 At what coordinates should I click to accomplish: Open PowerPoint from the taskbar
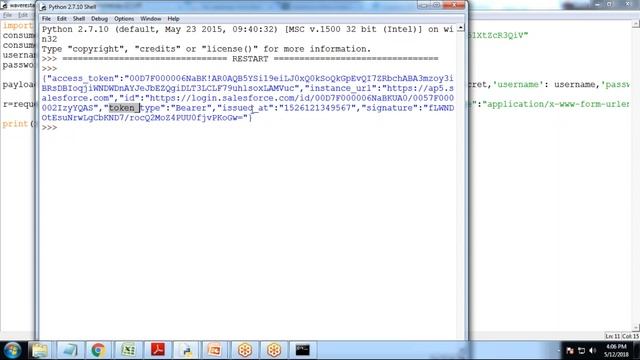coord(215,350)
